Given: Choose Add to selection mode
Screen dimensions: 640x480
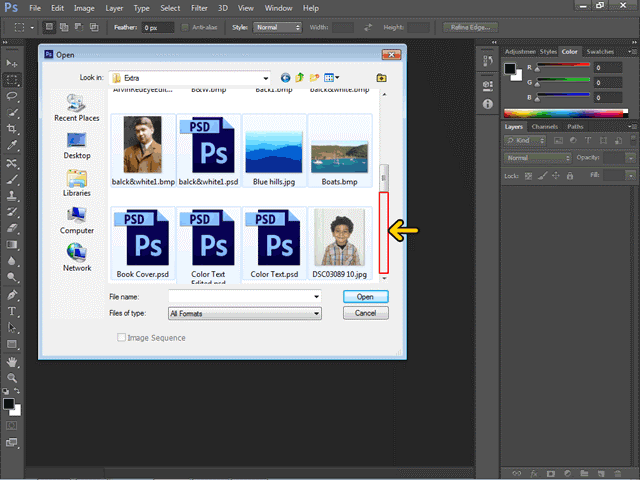Looking at the screenshot, I should pyautogui.click(x=64, y=27).
